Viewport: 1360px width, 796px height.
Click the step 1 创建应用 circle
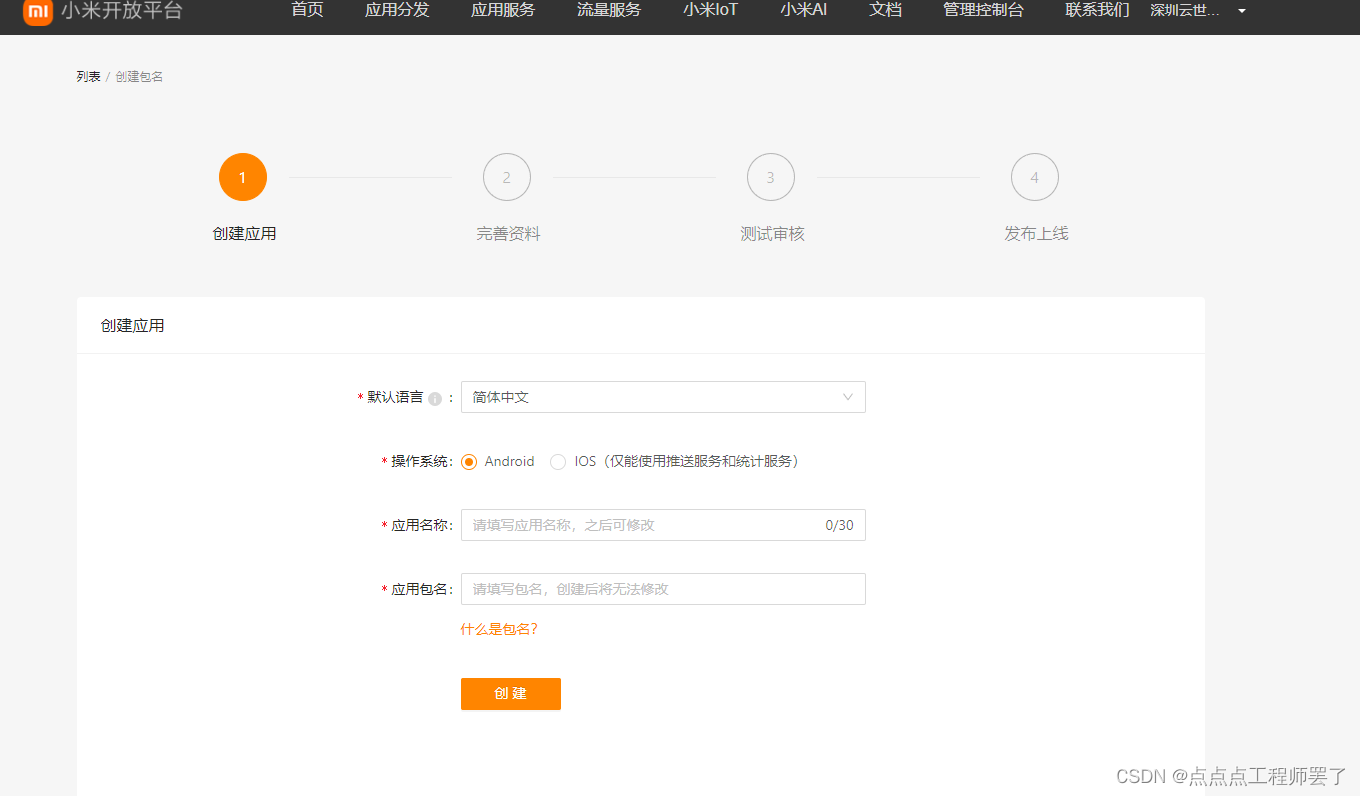(x=243, y=177)
